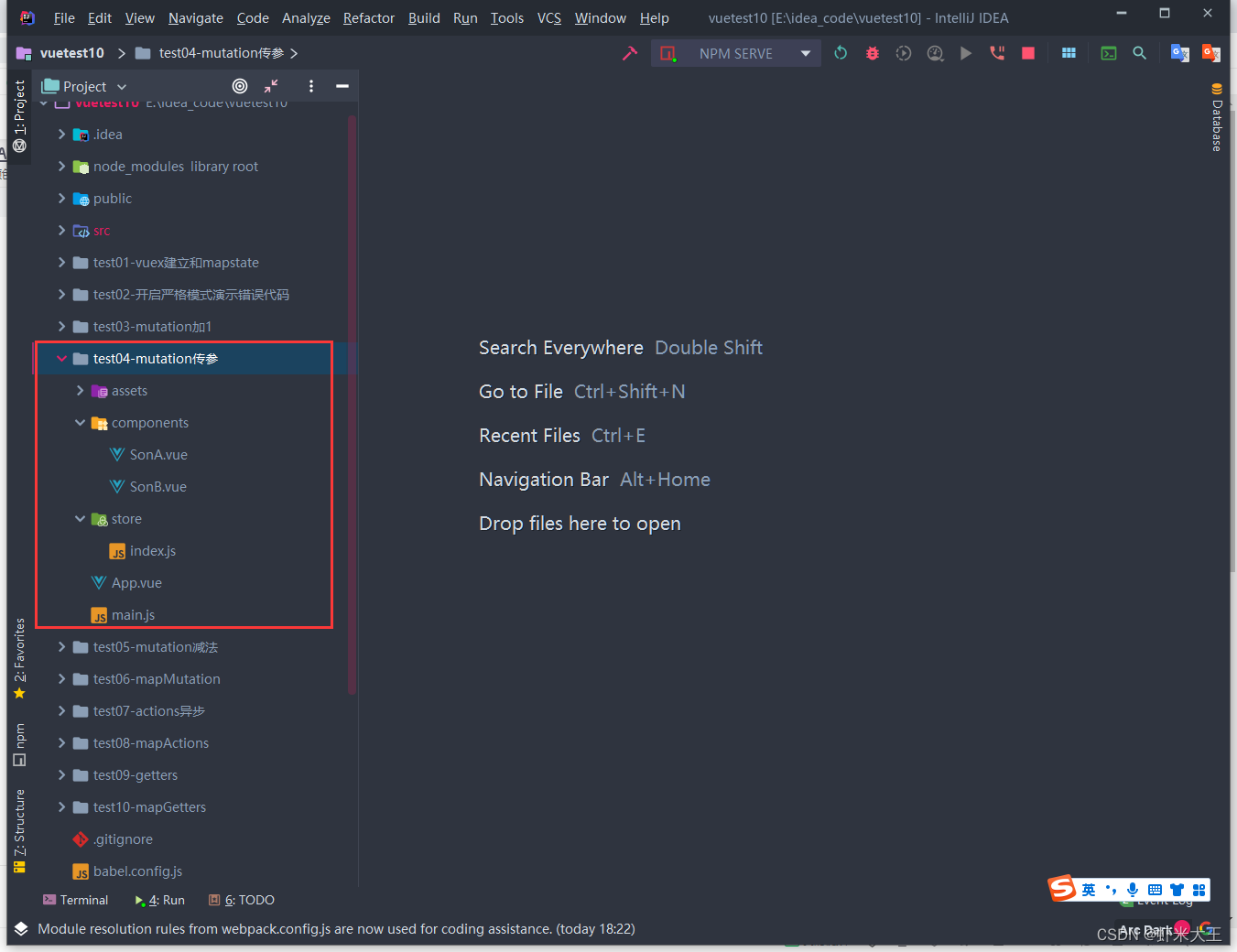Open the Database panel on the right

point(1217,120)
